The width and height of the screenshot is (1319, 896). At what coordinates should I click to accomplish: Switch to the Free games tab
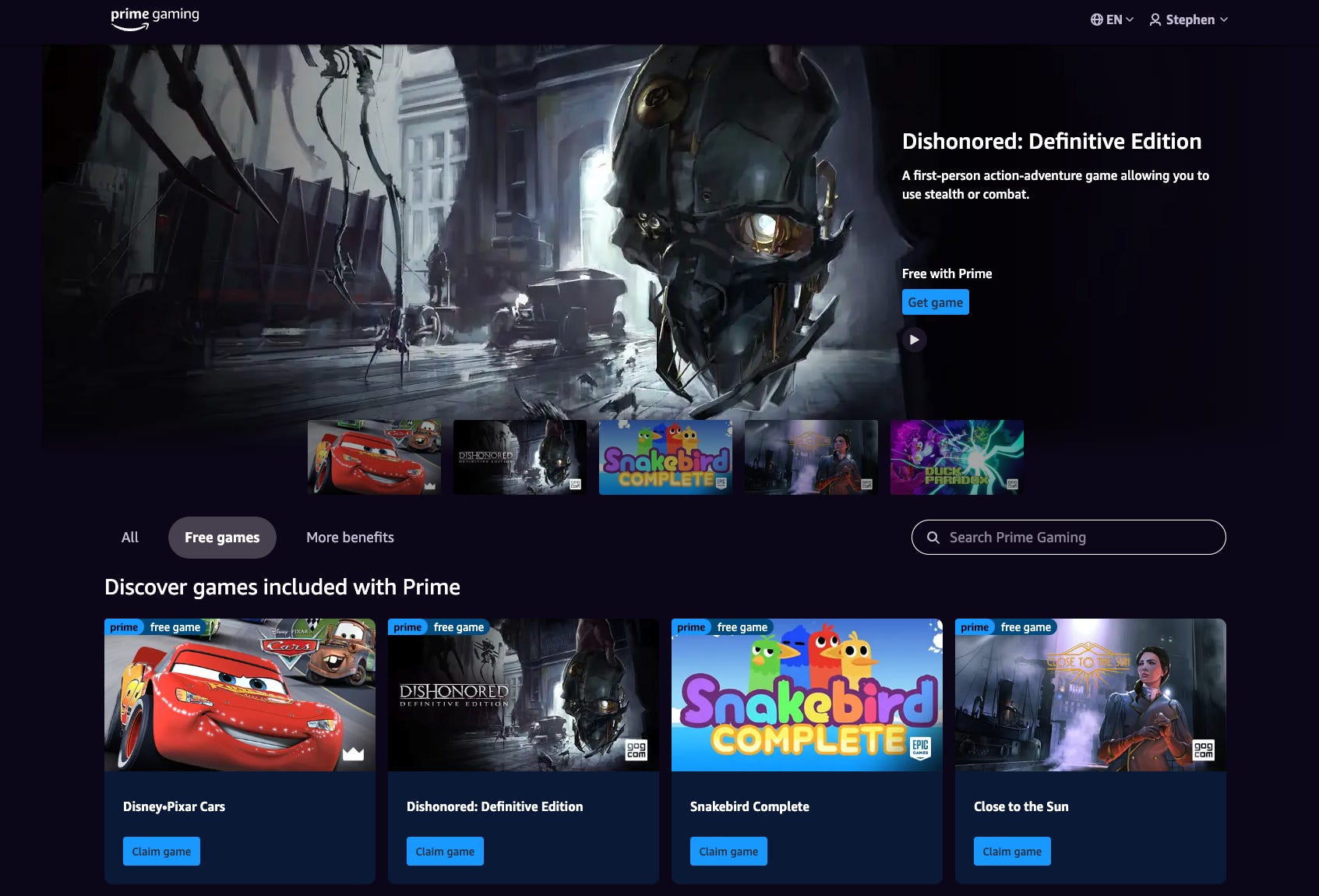tap(222, 538)
